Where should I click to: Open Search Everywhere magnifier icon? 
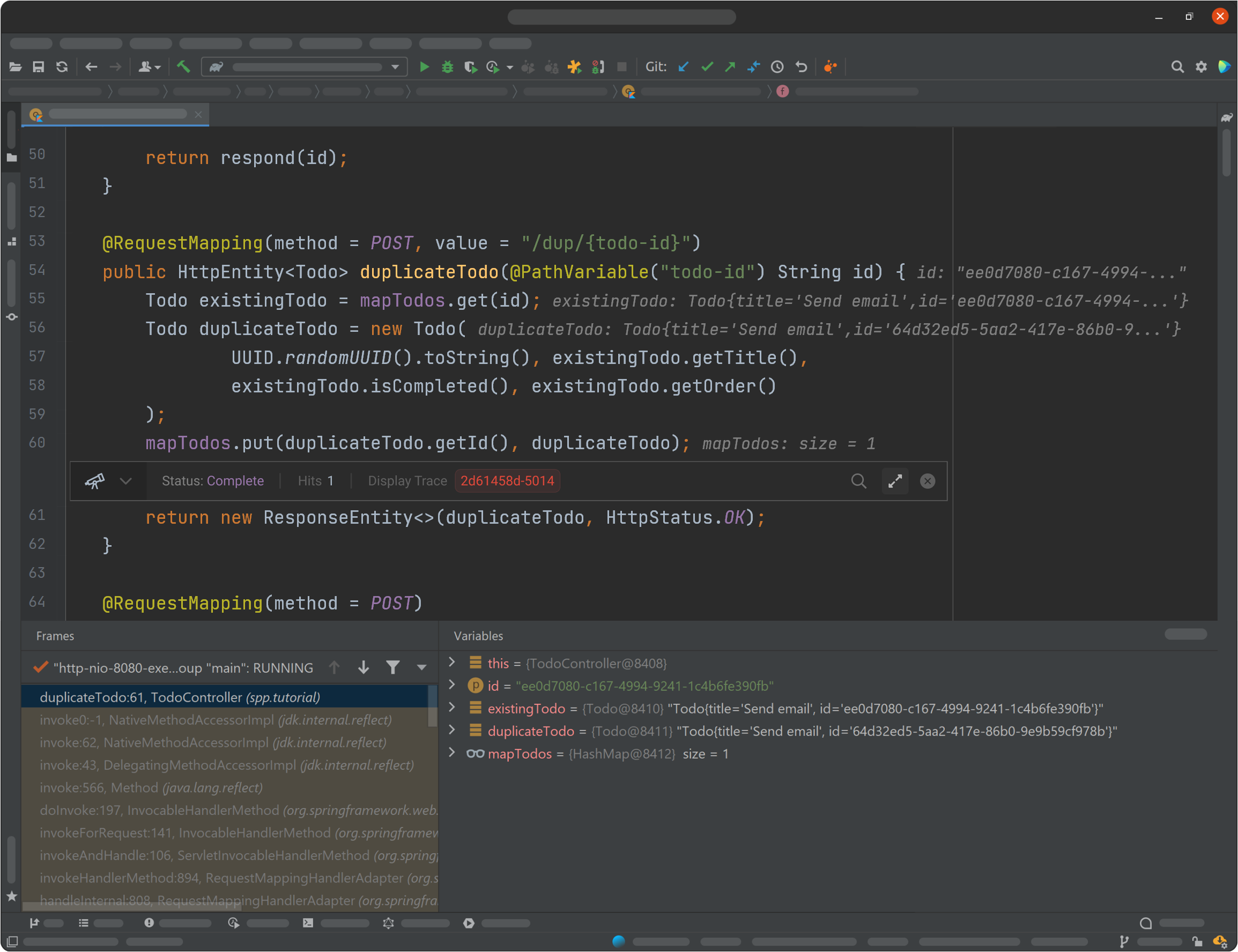[x=1177, y=67]
